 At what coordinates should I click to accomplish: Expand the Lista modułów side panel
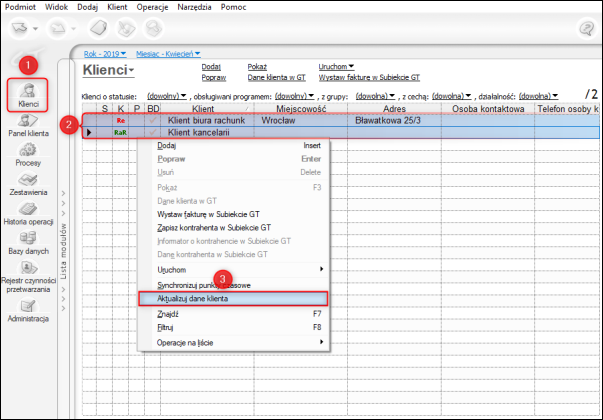(x=64, y=251)
